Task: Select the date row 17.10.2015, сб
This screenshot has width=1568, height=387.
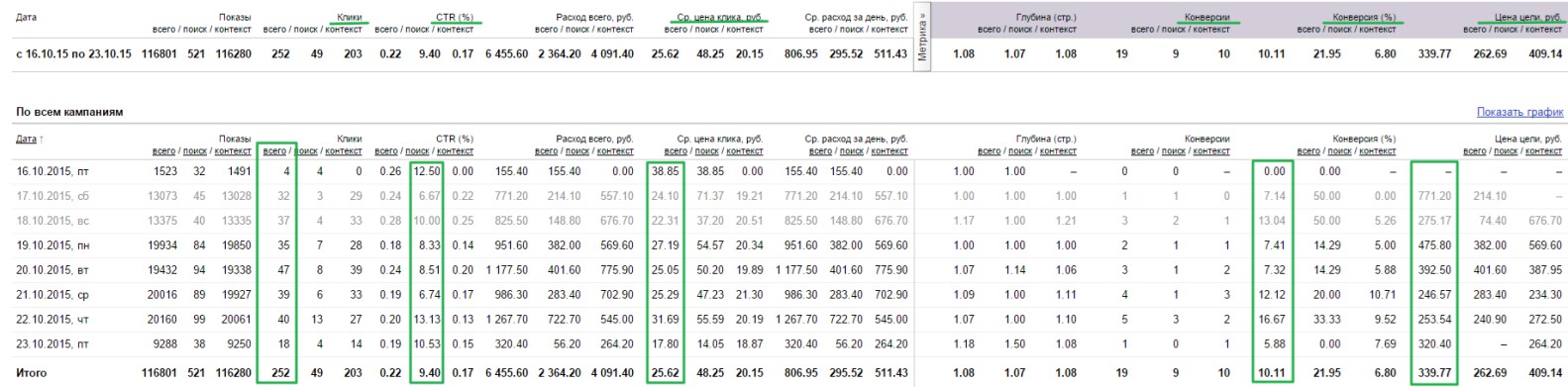Action: point(52,196)
